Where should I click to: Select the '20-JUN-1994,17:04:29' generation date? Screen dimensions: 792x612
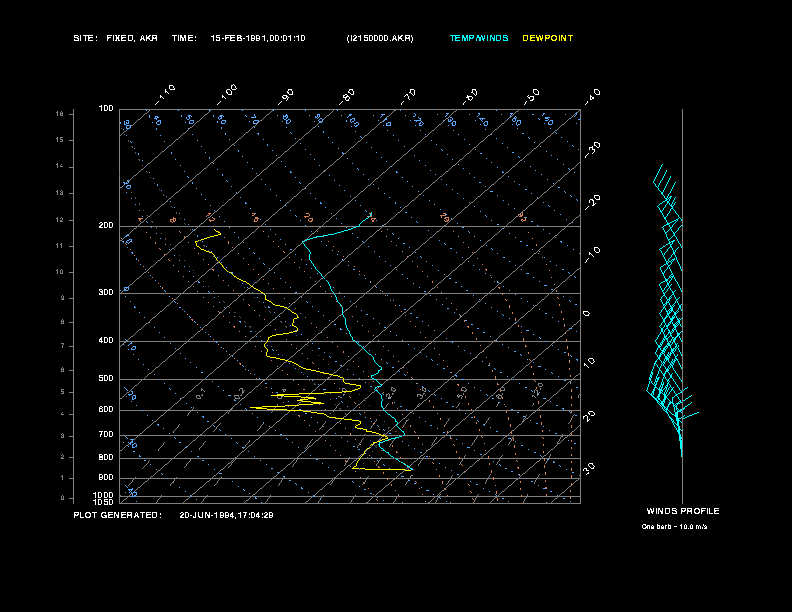click(226, 515)
